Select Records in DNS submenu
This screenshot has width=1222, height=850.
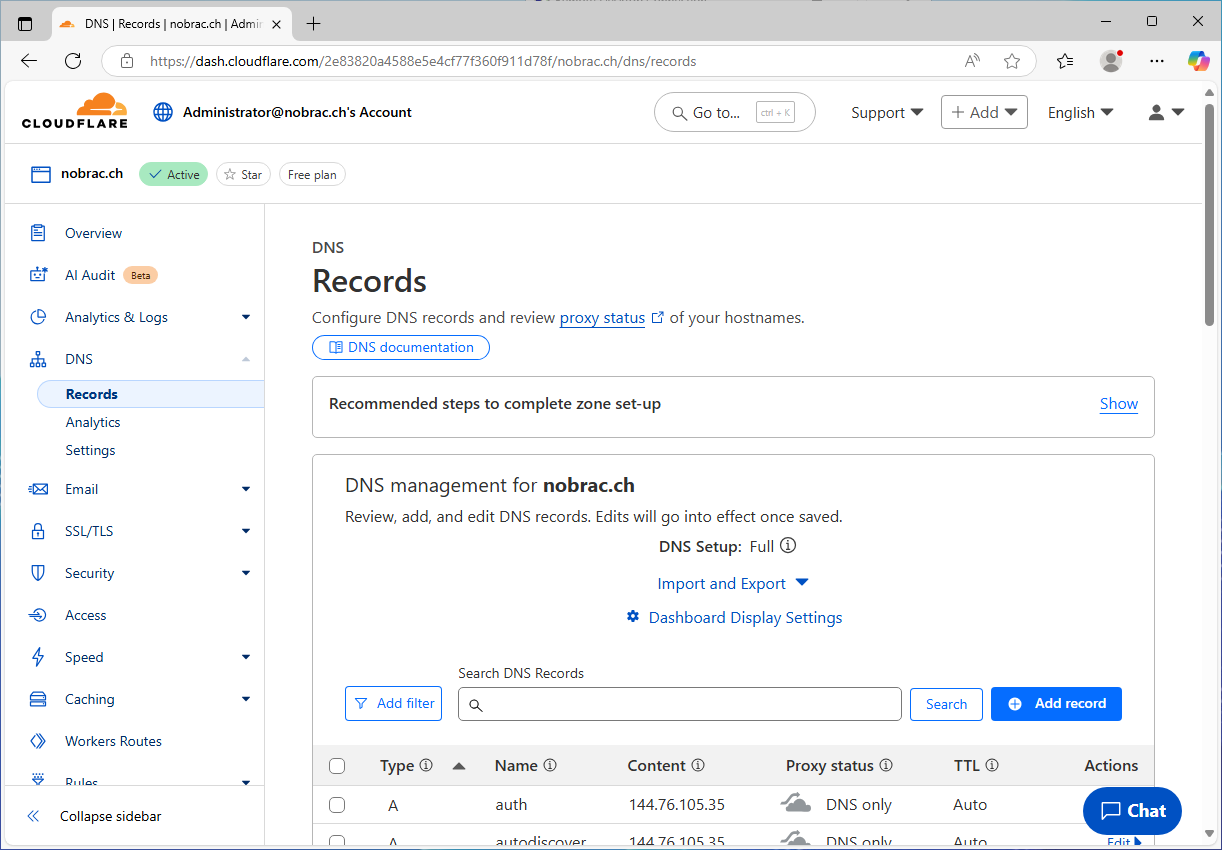(150, 394)
